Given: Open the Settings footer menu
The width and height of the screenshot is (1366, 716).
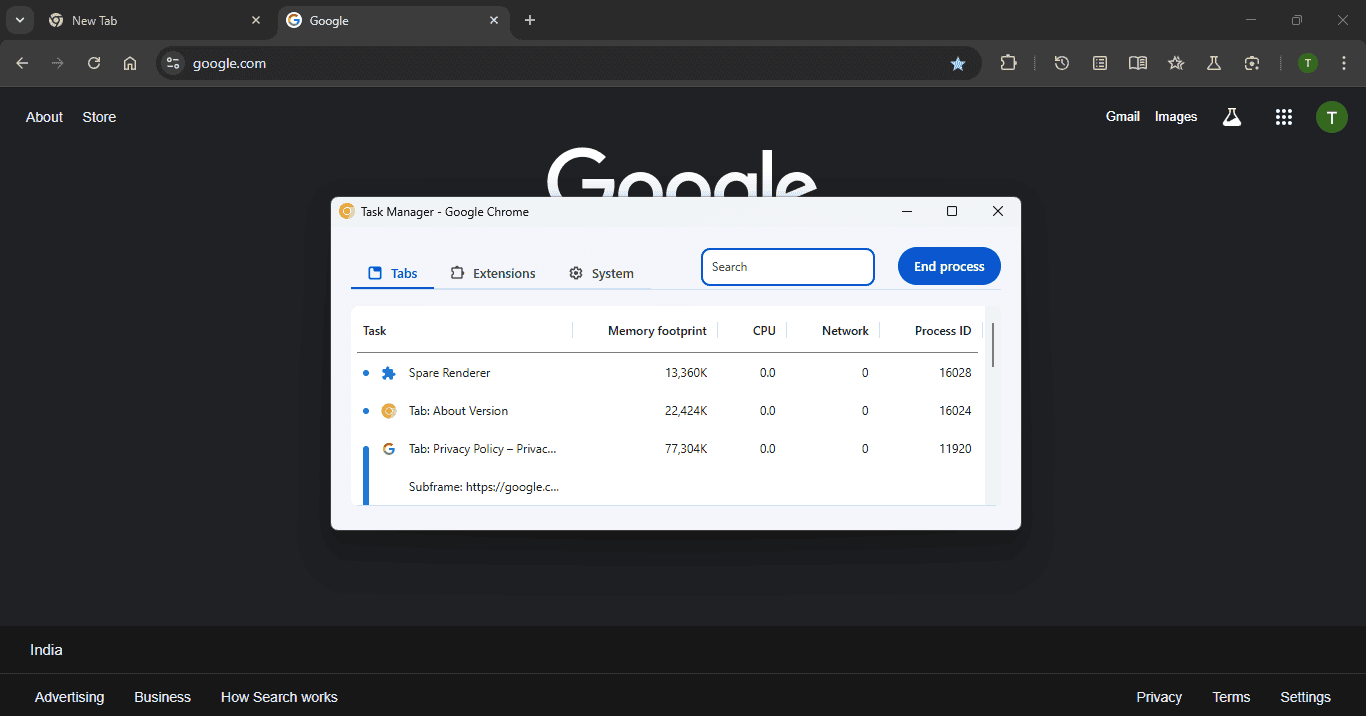Looking at the screenshot, I should [1305, 697].
